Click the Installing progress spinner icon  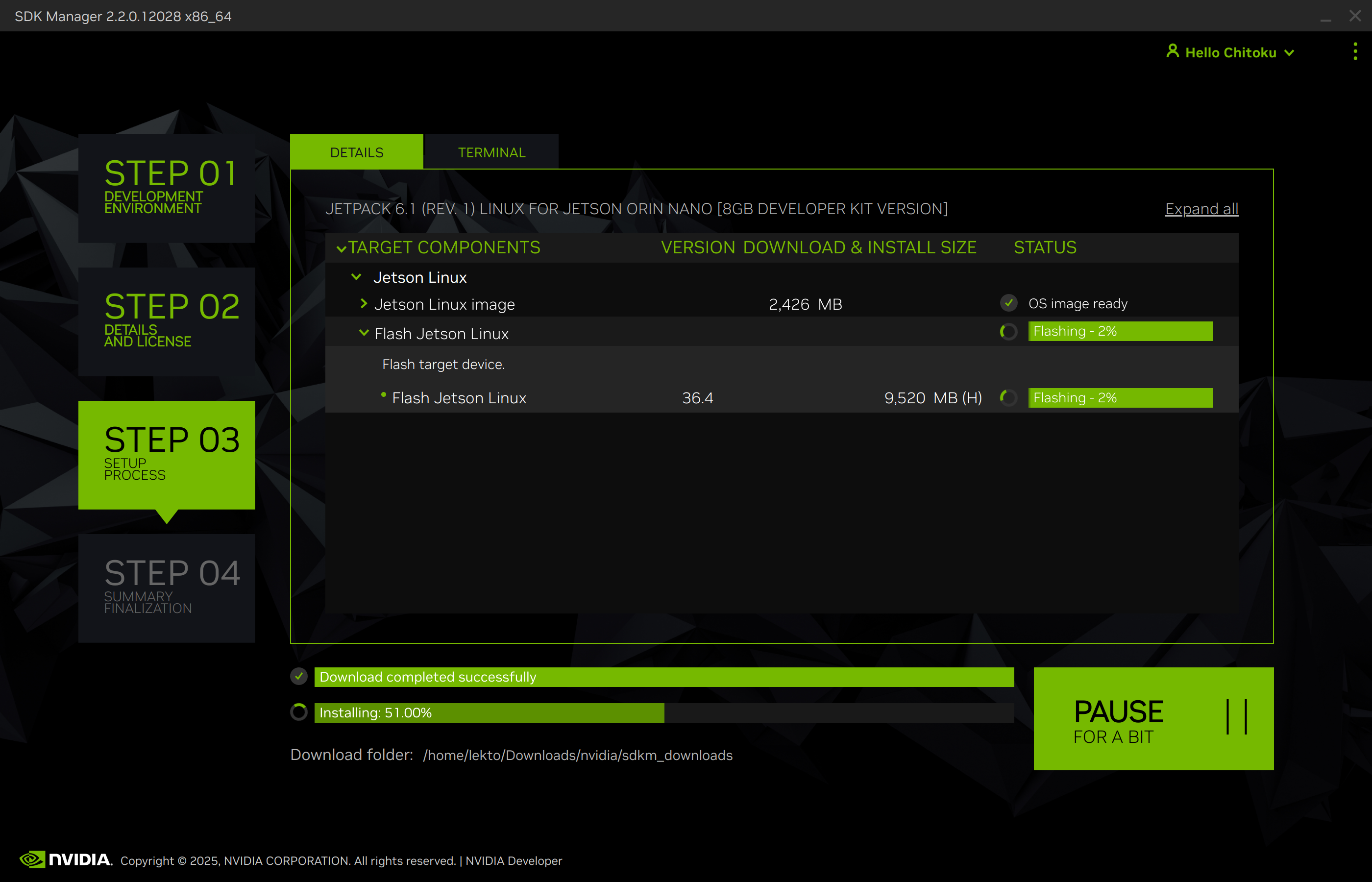[x=298, y=712]
